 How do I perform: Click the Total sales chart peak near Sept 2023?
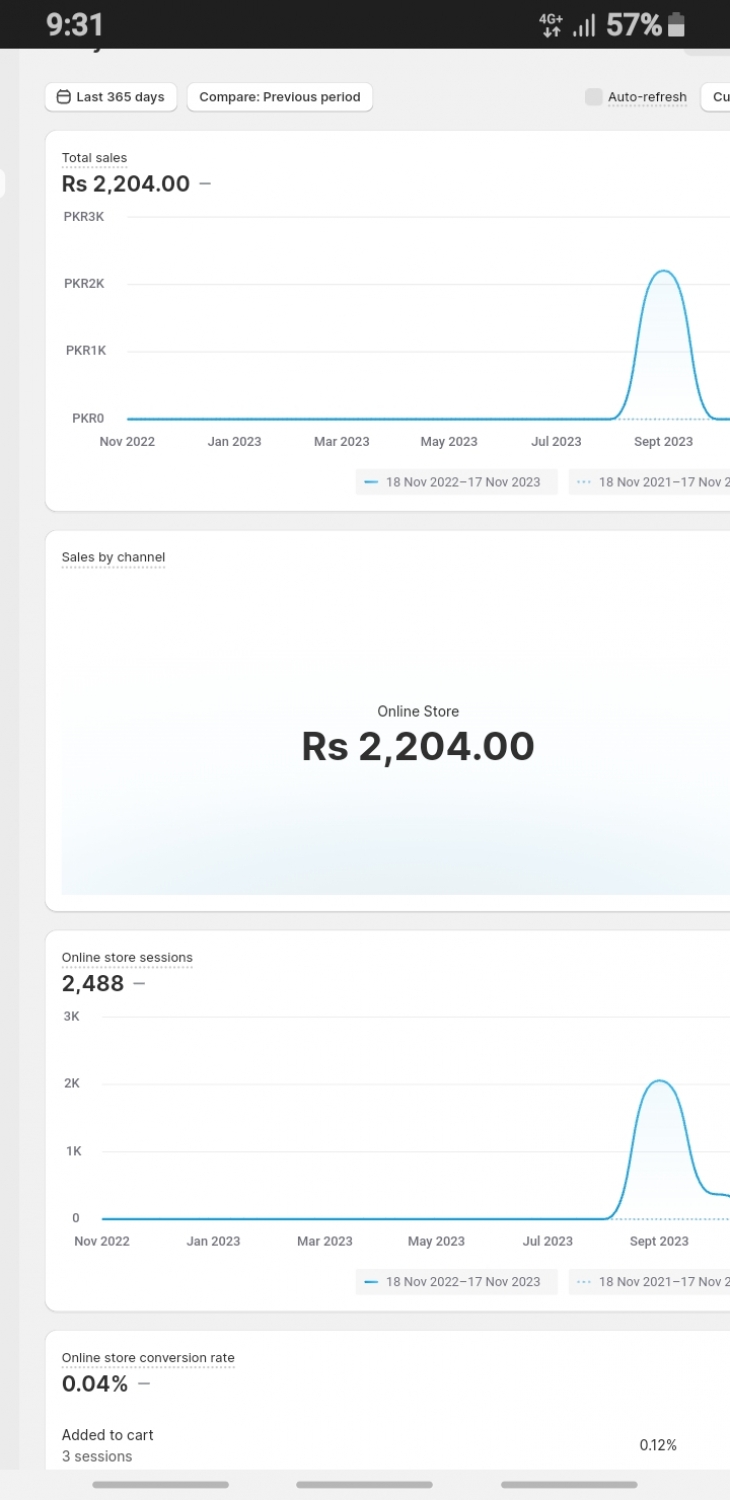click(662, 271)
